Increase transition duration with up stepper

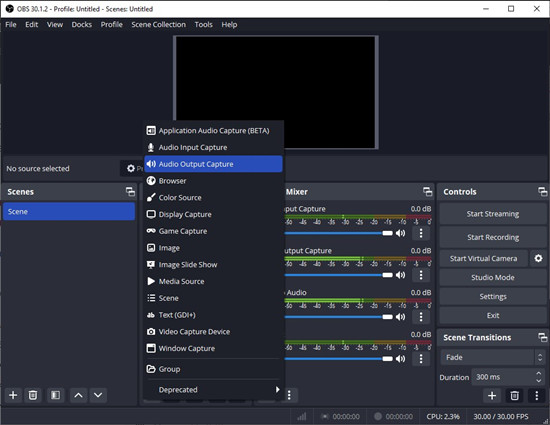tap(539, 373)
